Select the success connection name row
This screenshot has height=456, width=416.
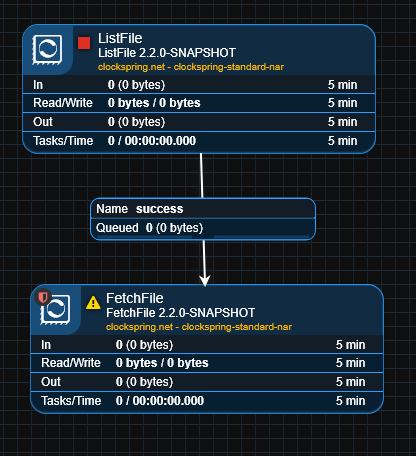[203, 209]
